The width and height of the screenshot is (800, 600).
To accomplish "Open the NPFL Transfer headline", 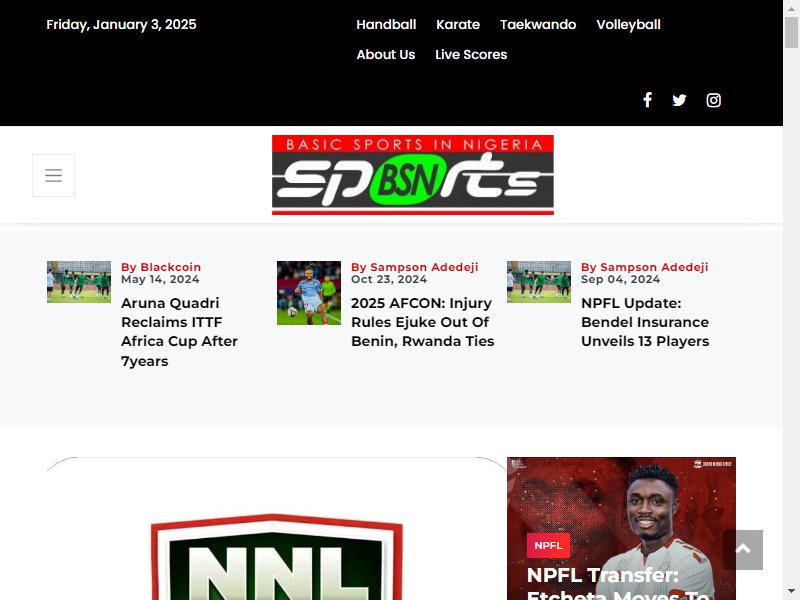I will (x=617, y=583).
